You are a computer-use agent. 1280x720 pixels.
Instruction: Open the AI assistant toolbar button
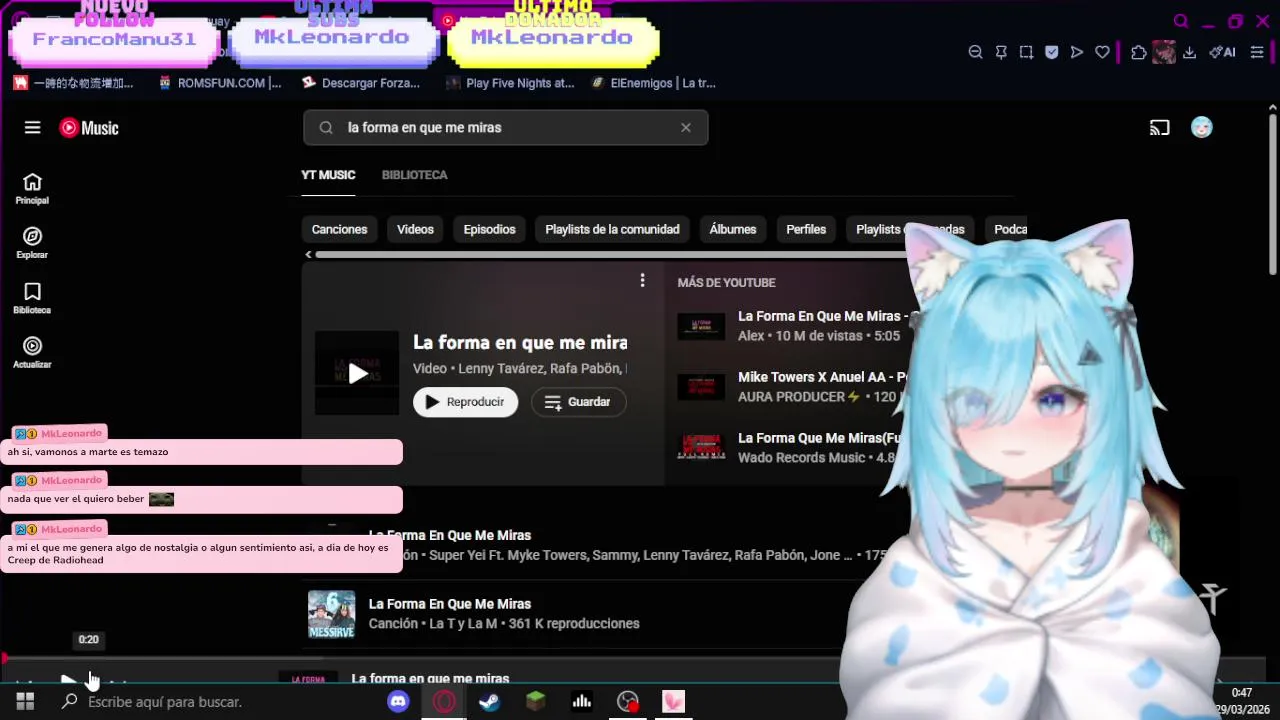pos(1222,52)
